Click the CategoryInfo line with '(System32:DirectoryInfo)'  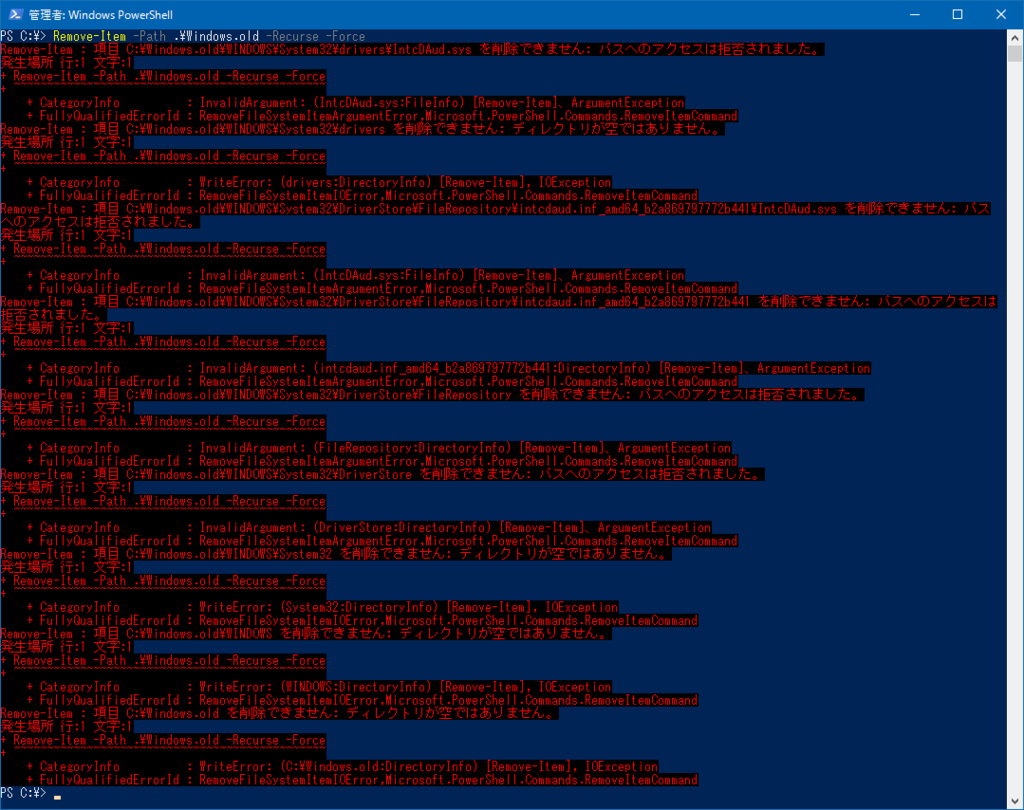pyautogui.click(x=322, y=608)
